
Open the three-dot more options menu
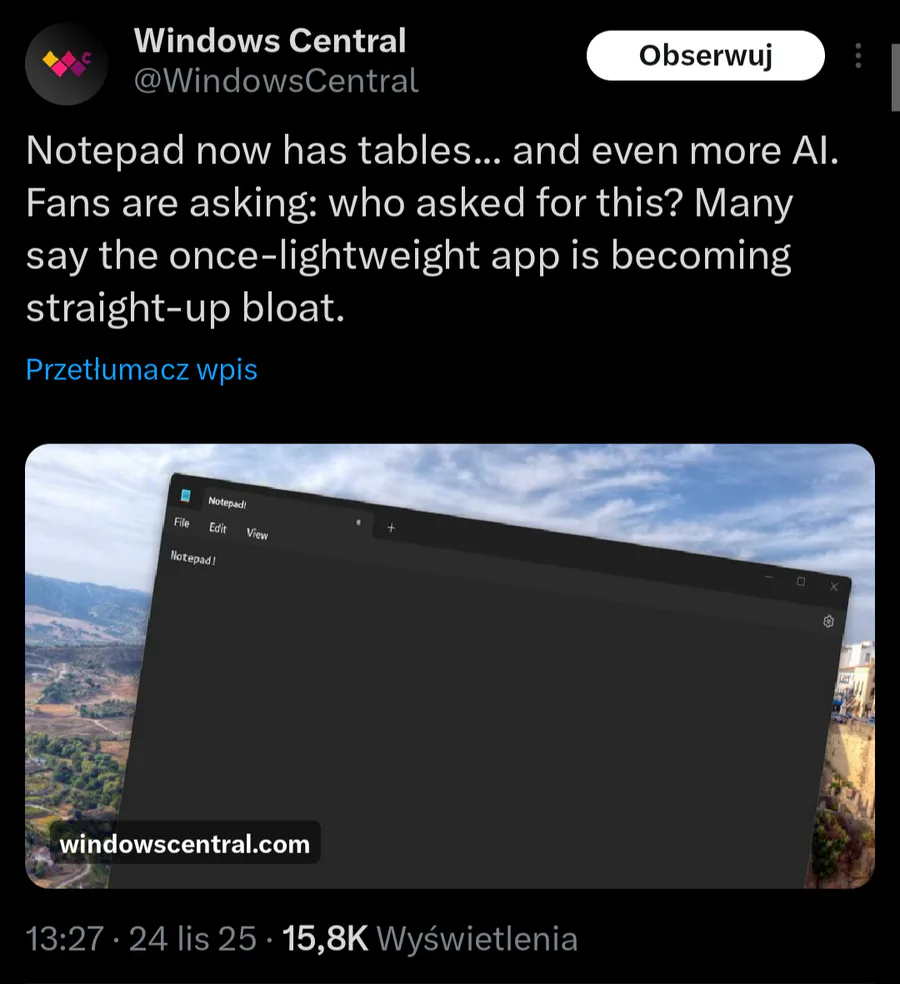pyautogui.click(x=858, y=56)
